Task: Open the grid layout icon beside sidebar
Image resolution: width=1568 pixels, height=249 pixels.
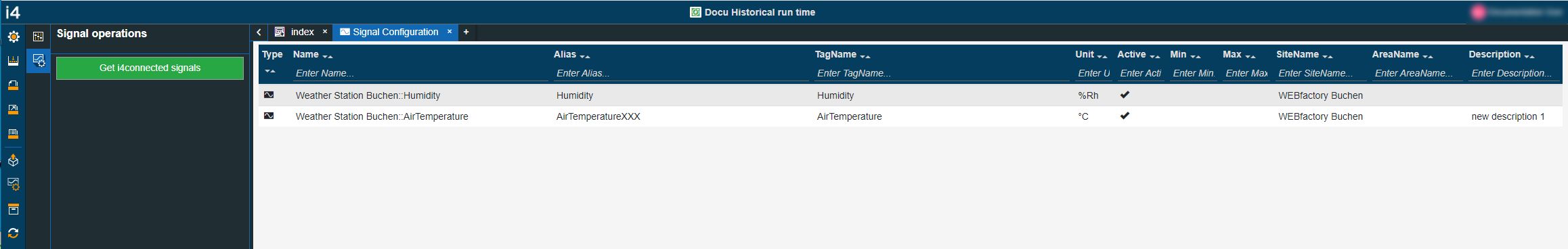Action: (39, 37)
